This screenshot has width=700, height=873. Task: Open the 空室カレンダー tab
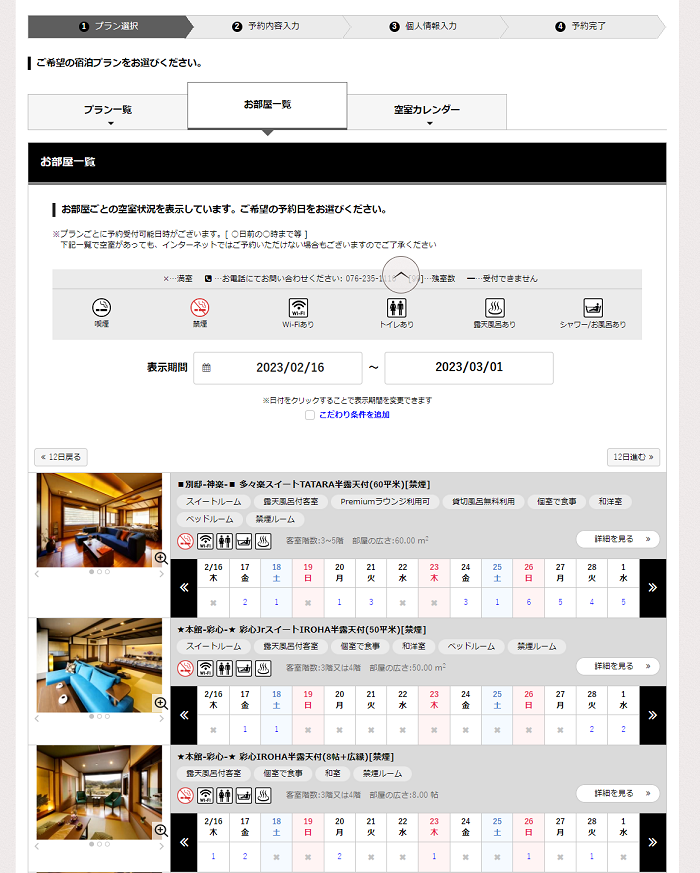pyautogui.click(x=427, y=111)
